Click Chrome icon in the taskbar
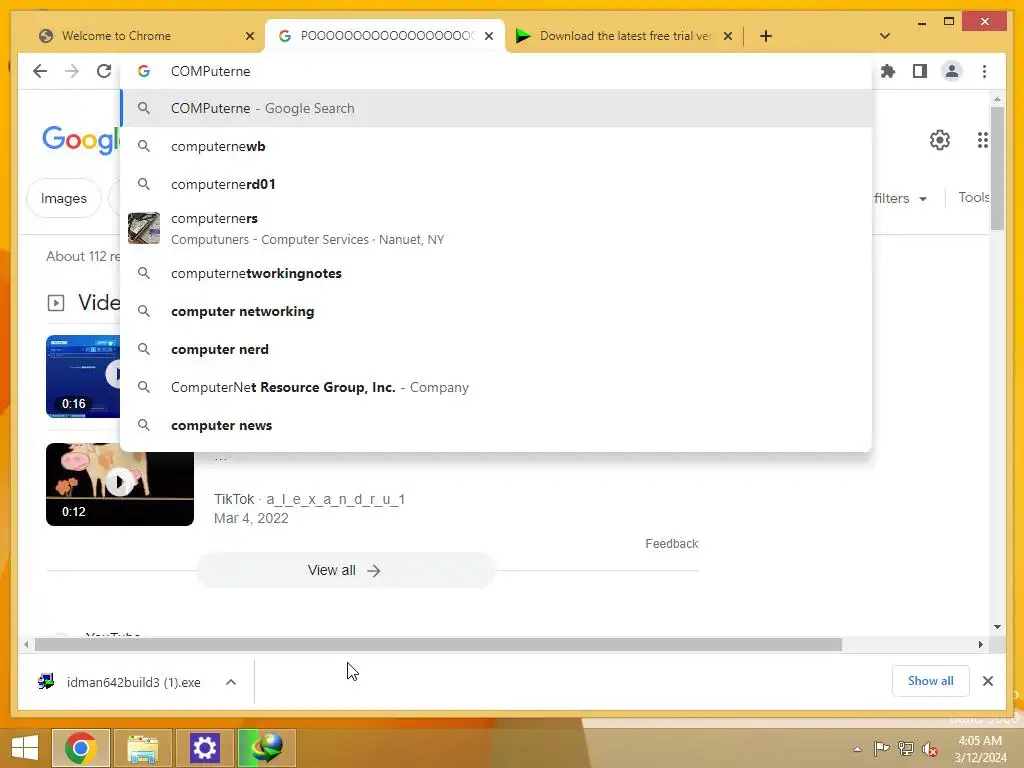1024x768 pixels. [81, 748]
